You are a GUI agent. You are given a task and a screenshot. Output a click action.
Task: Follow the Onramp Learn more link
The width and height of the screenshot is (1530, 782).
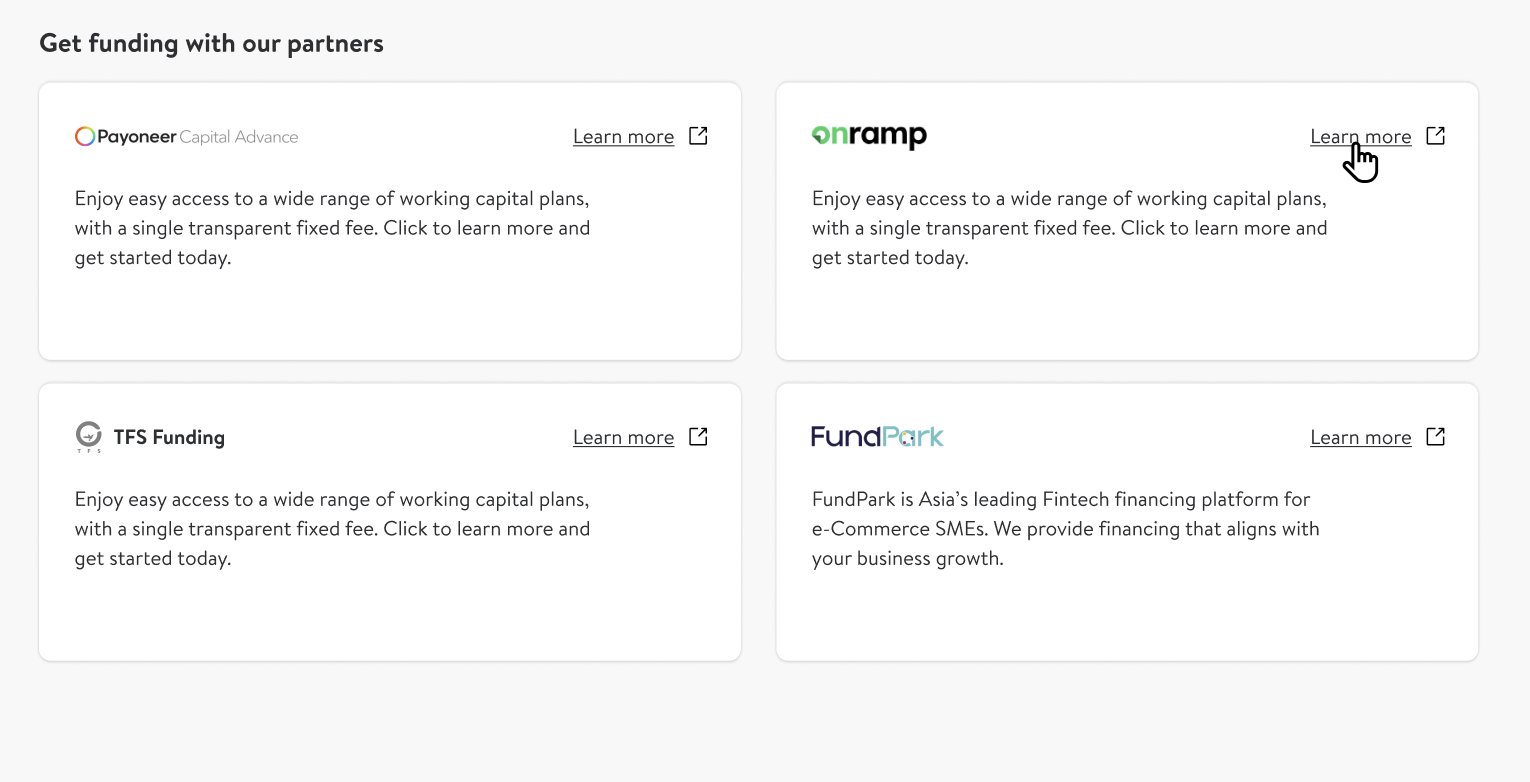(1360, 137)
